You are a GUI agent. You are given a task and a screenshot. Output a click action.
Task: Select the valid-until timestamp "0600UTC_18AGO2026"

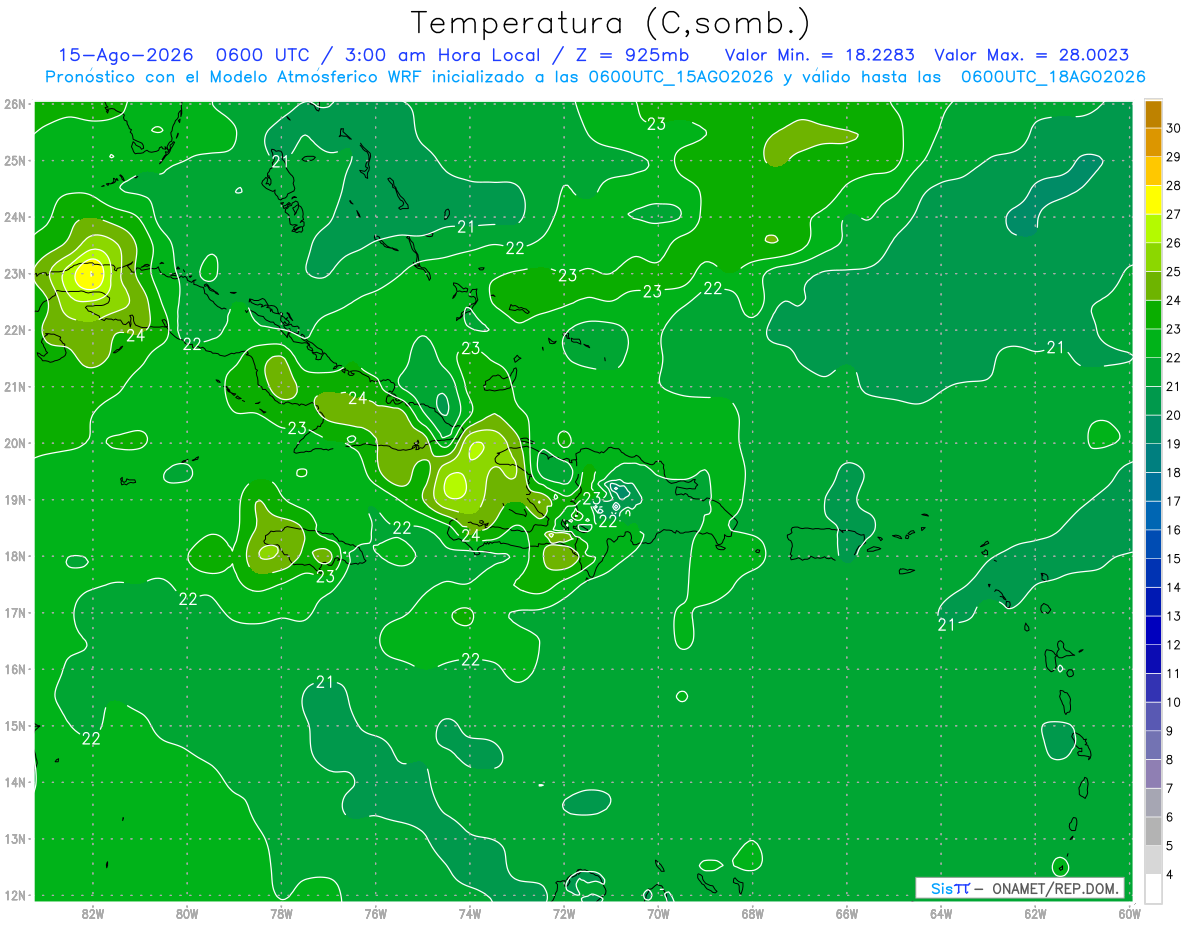click(1053, 77)
